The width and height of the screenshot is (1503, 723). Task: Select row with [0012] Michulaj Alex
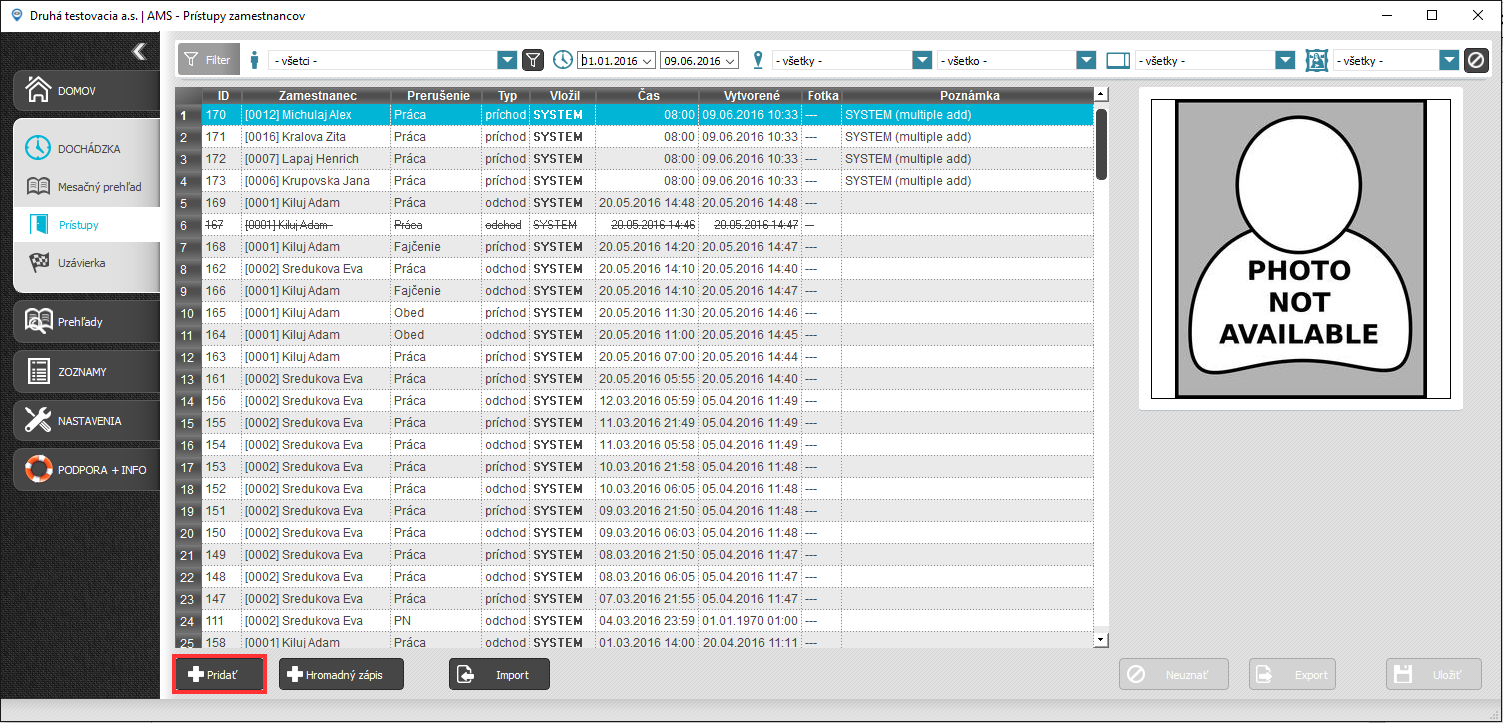(648, 115)
